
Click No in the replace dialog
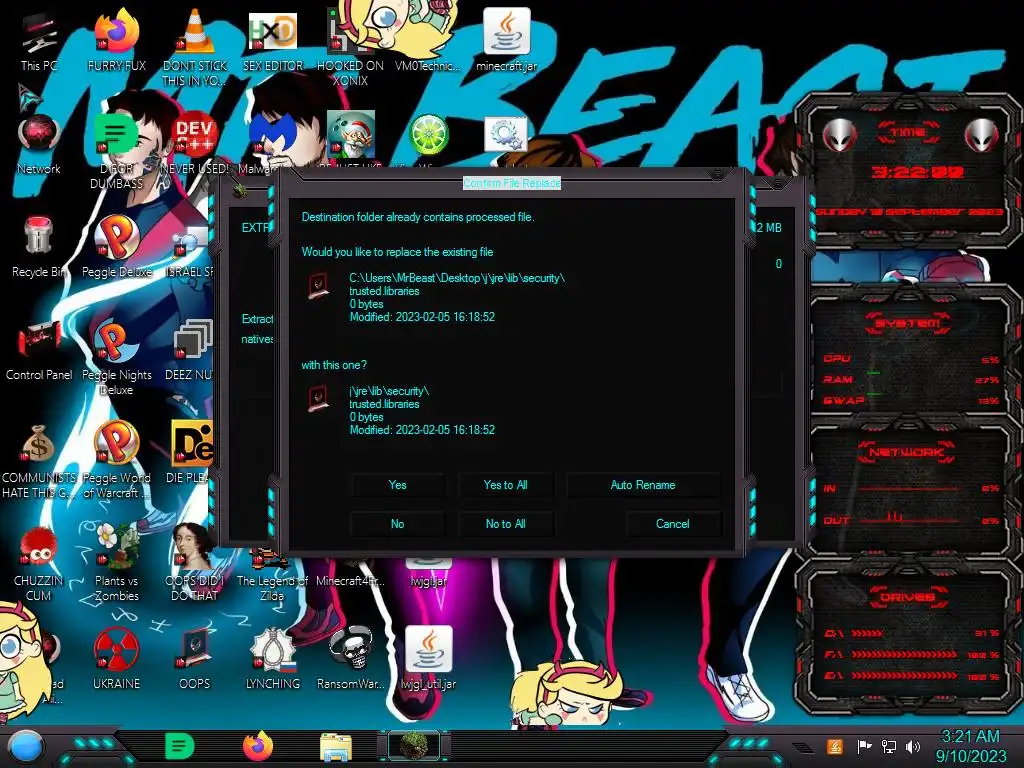coord(397,524)
